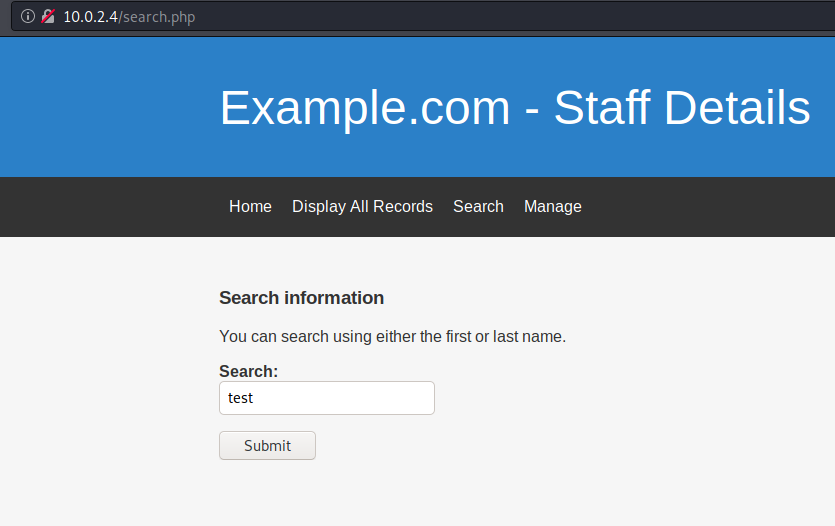
Task: Click the Search information heading
Action: tap(301, 298)
